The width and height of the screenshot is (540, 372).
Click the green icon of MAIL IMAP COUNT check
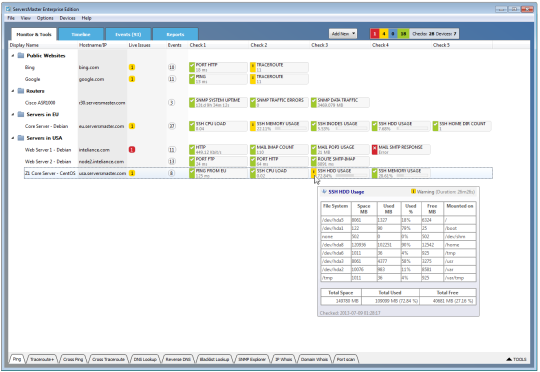coord(253,149)
